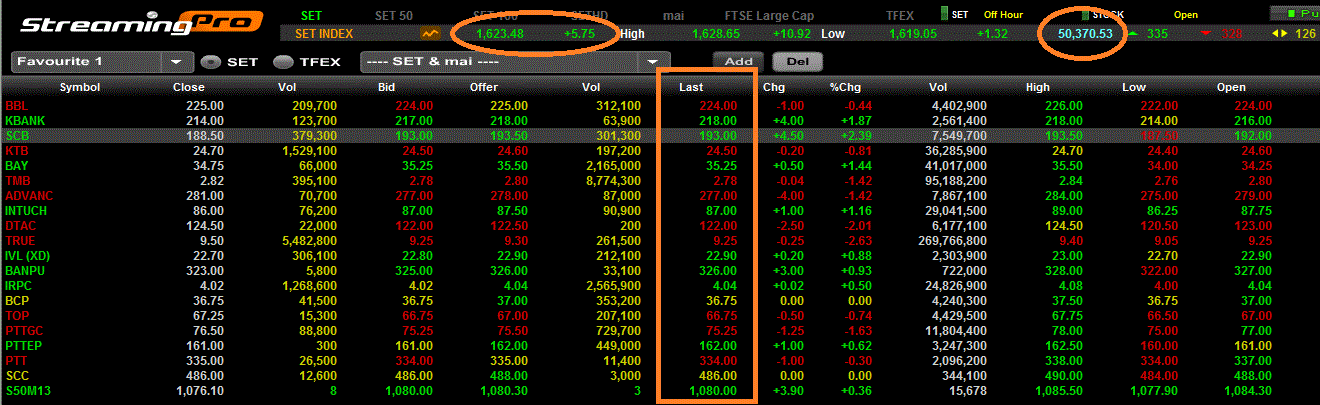
Task: Click the Open column header
Action: [x=1231, y=87]
